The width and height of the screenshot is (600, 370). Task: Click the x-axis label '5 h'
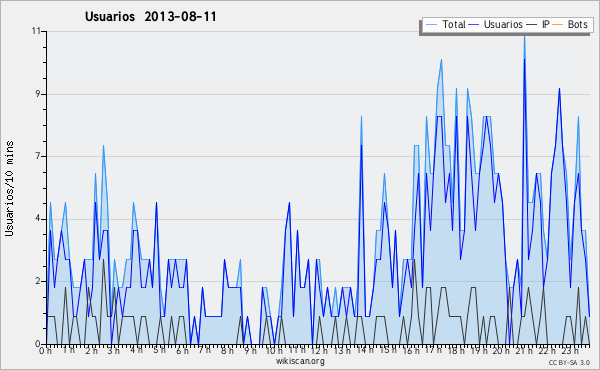159,350
